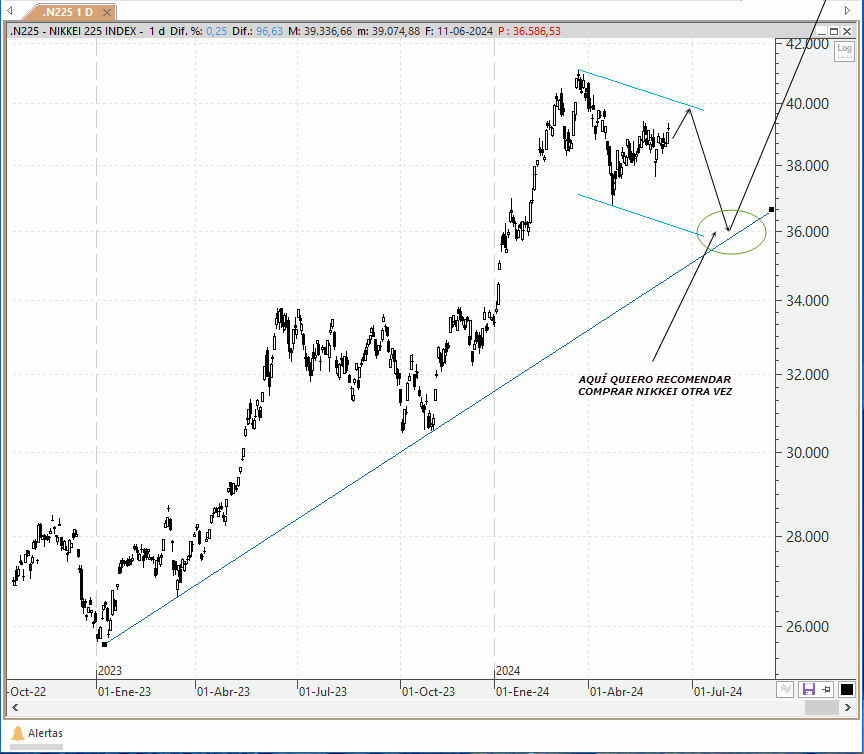
Task: Click the horizontal scrollbar right arrow
Action: (848, 707)
